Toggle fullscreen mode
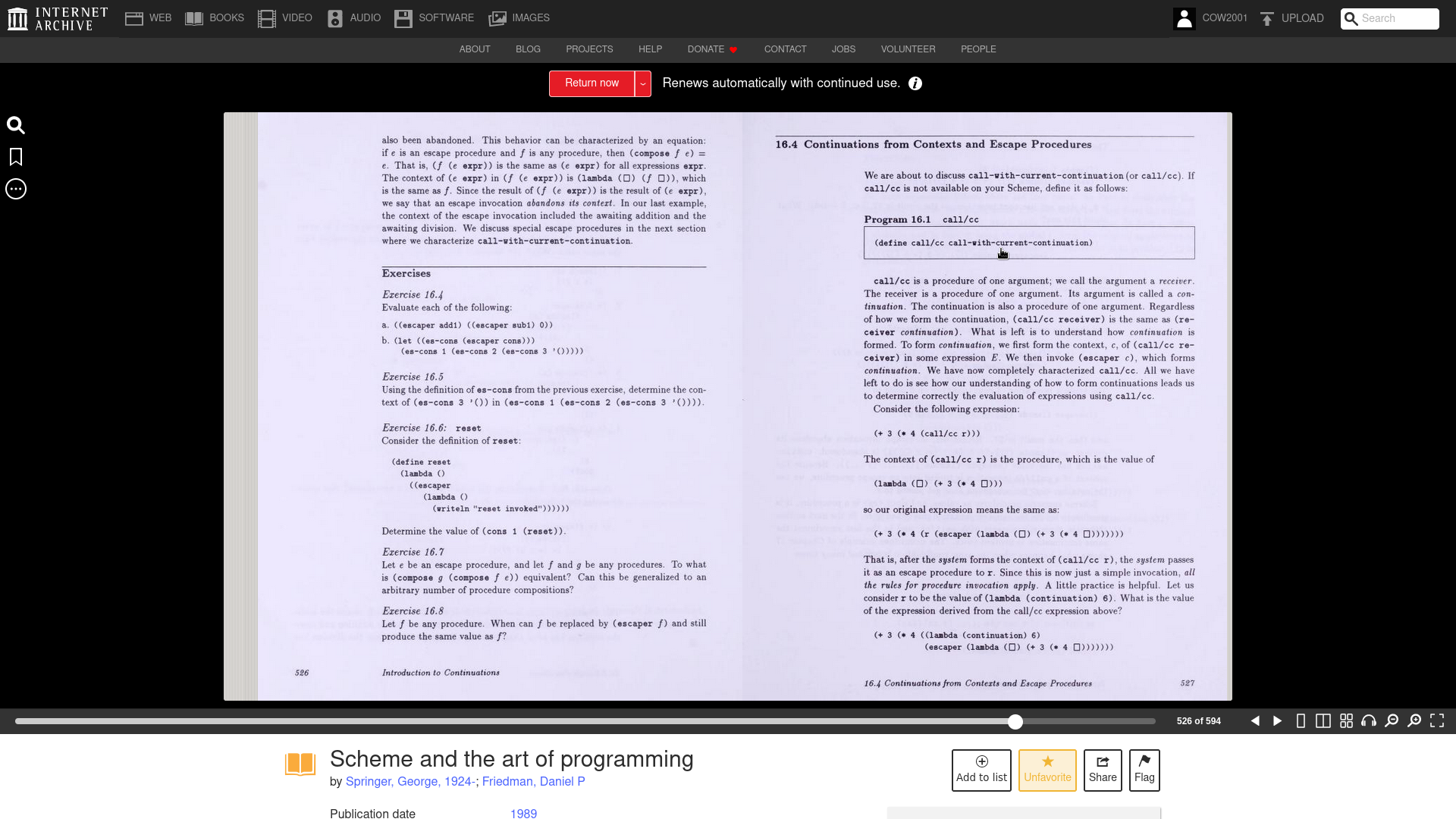The image size is (1456, 819). point(1437,721)
